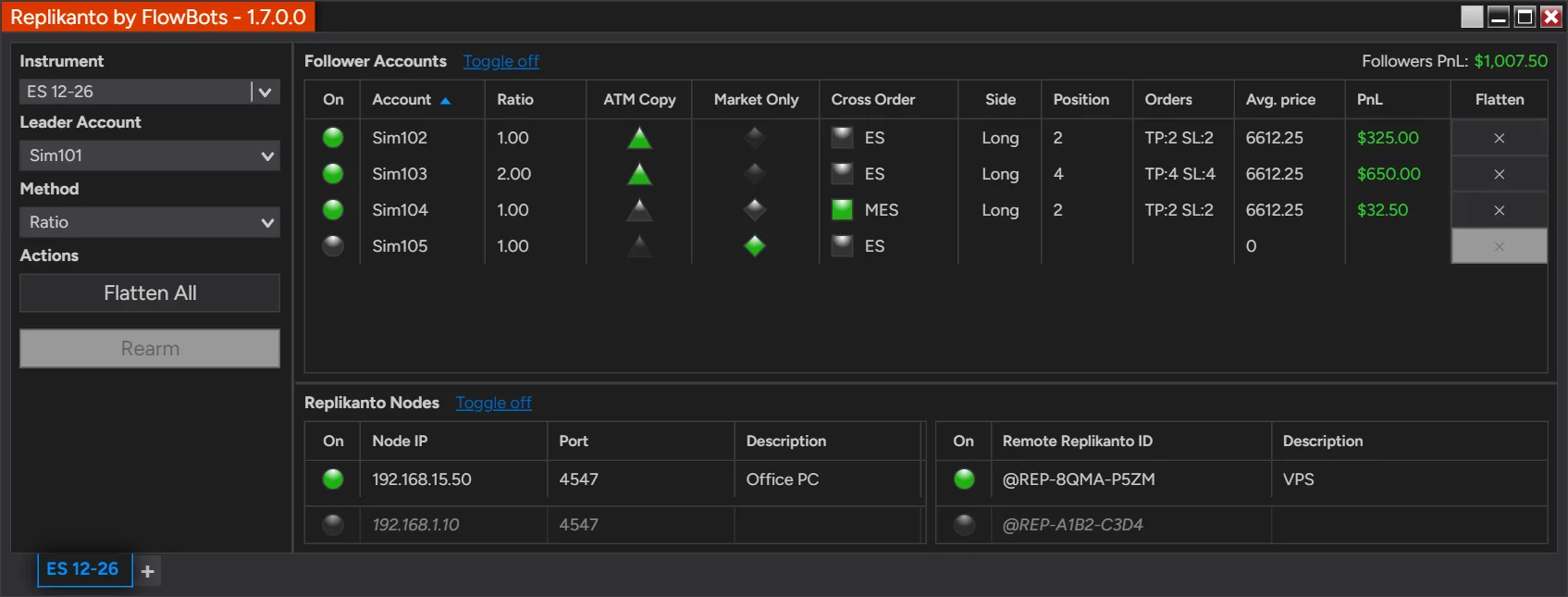Flatten the Sim103 position
Image resolution: width=1568 pixels, height=597 pixels.
pos(1499,174)
